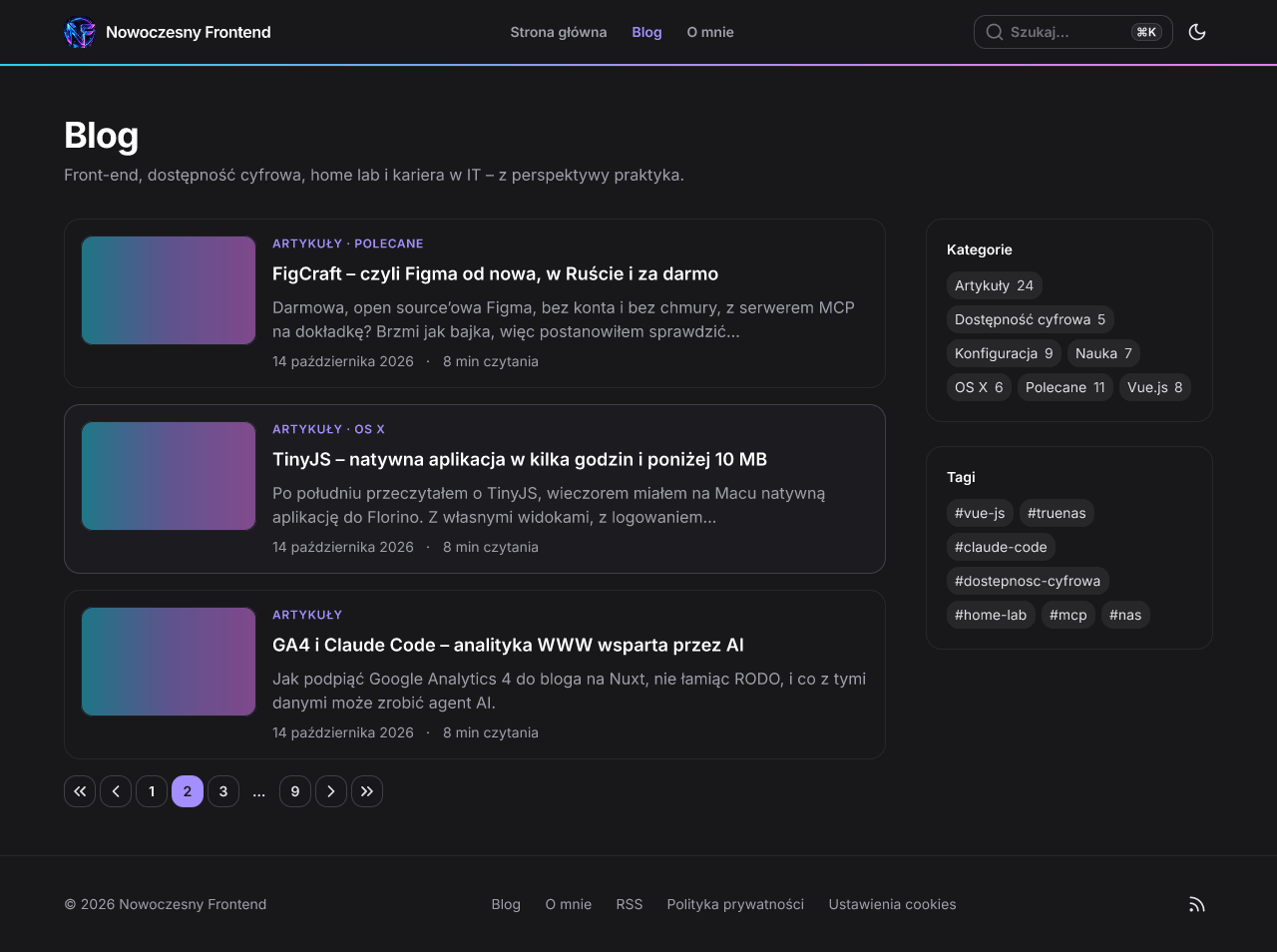The width and height of the screenshot is (1277, 952).
Task: Open O mnie in the top navigation
Action: point(710,32)
